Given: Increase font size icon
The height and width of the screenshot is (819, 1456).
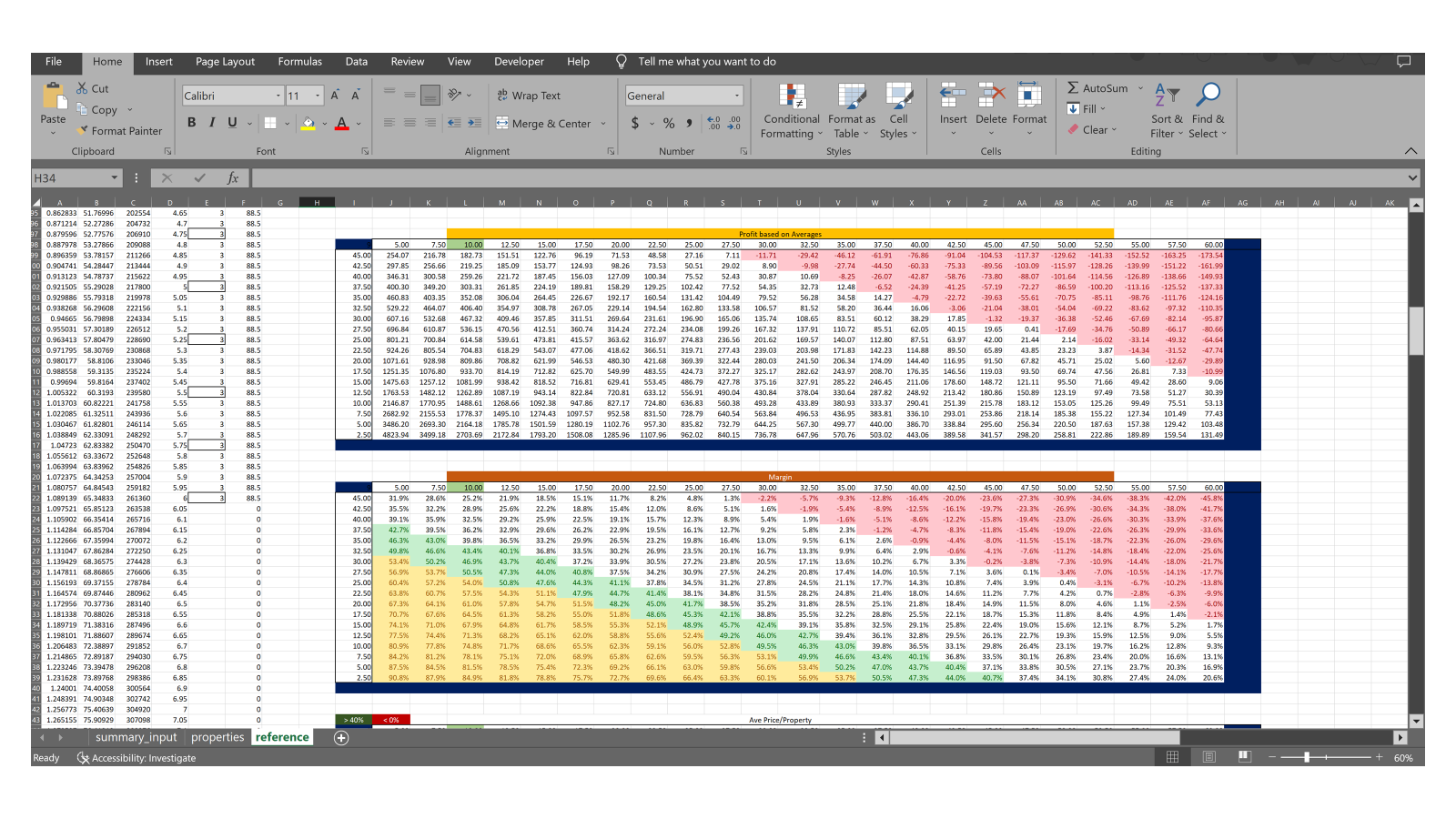Looking at the screenshot, I should click(x=335, y=96).
